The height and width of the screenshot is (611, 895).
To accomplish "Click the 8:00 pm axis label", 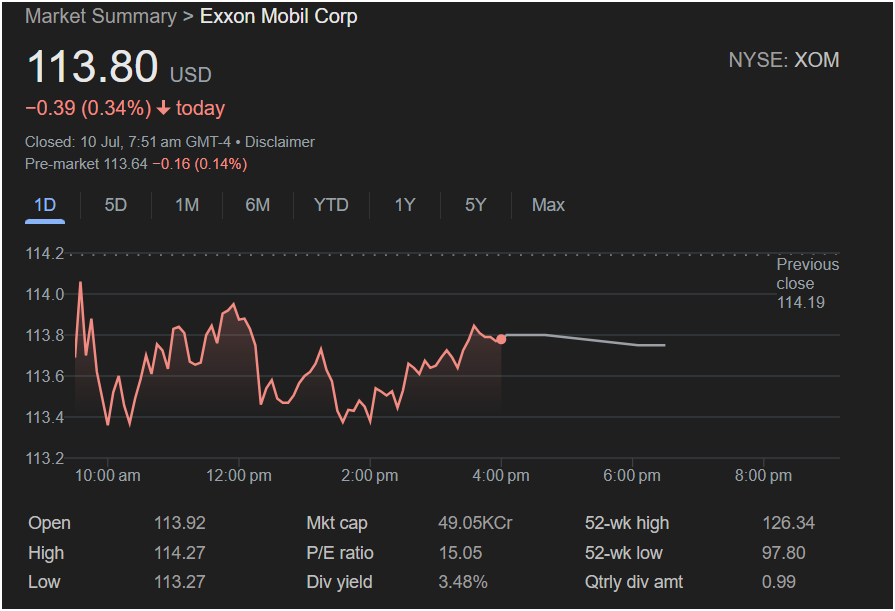I will point(763,475).
